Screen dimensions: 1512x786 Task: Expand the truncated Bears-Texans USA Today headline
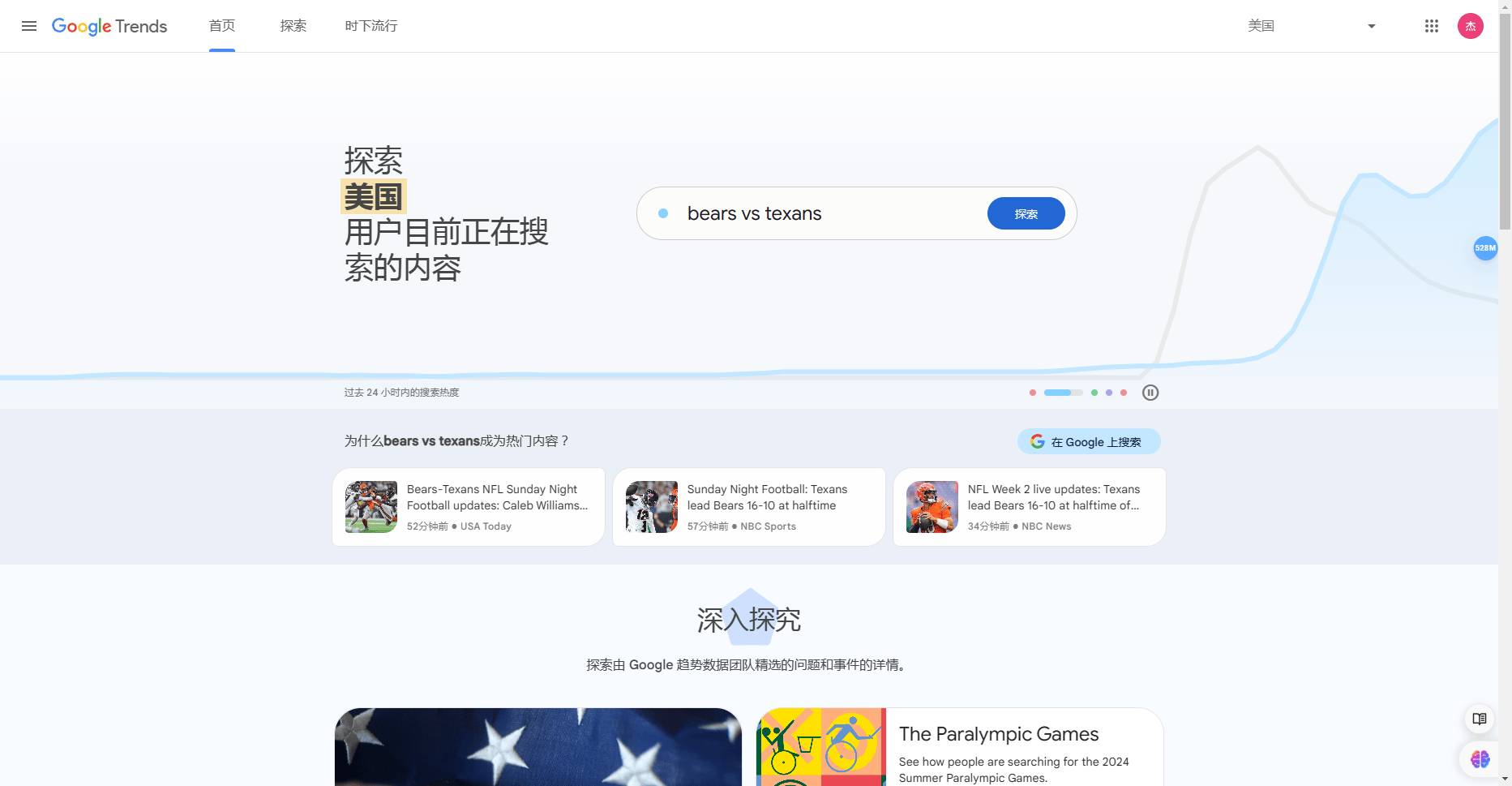(x=497, y=497)
